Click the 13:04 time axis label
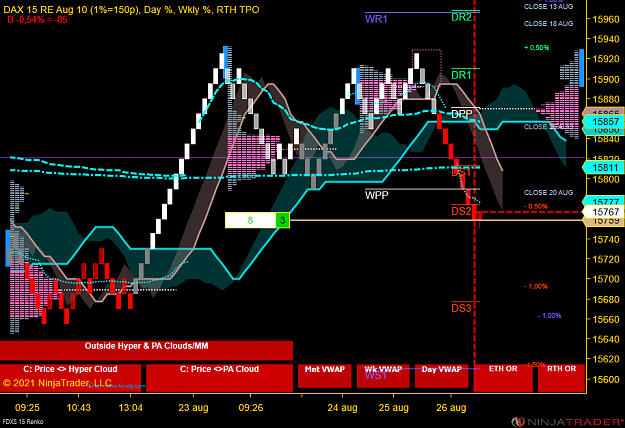The width and height of the screenshot is (625, 428). [130, 408]
